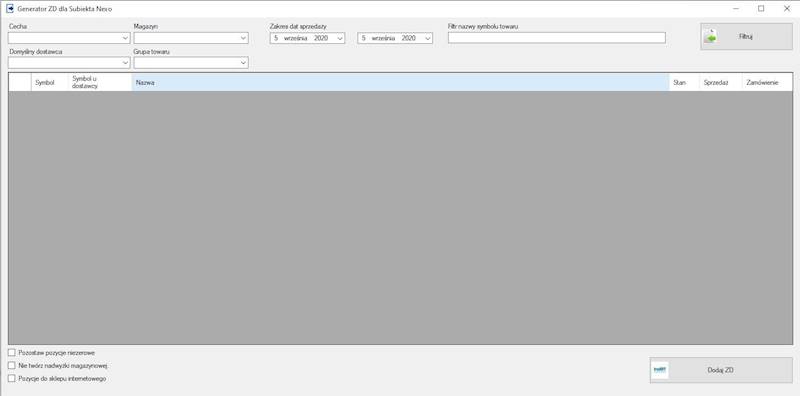The width and height of the screenshot is (800, 396).
Task: Open the Domyślny dostawca dropdown
Action: tap(69, 63)
